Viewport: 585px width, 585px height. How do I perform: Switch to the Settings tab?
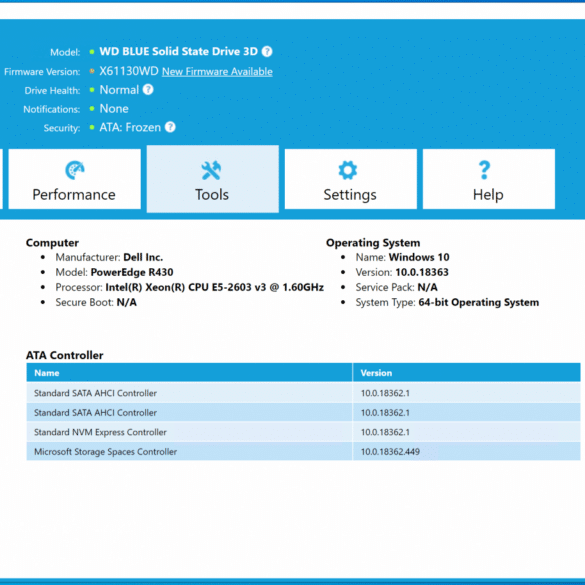click(x=350, y=179)
